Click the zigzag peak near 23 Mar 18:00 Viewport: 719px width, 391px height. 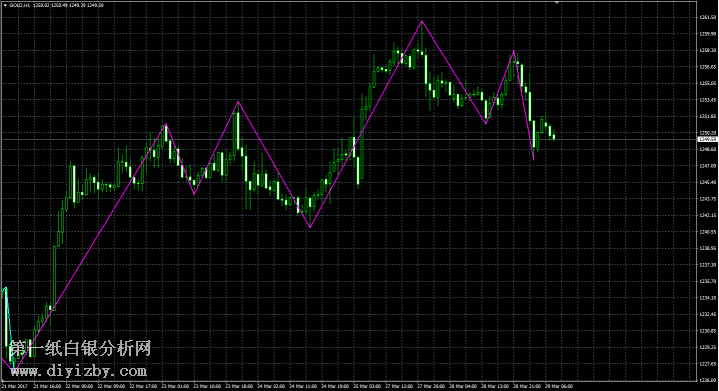(238, 101)
